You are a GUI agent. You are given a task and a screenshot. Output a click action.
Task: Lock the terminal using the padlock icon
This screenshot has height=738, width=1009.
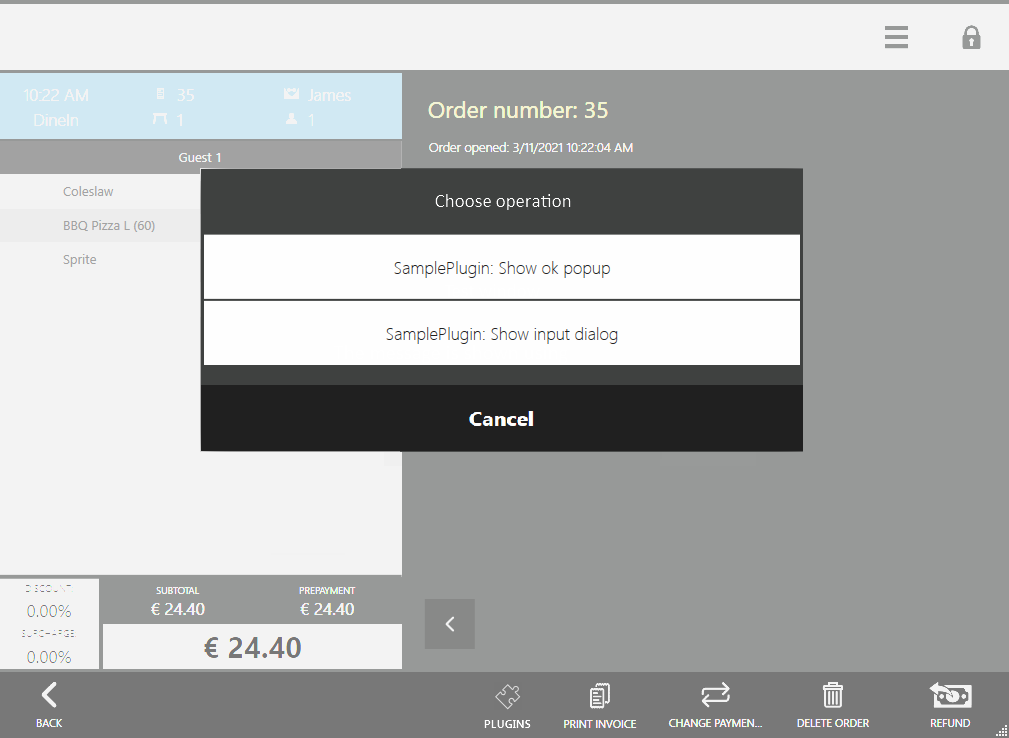tap(970, 38)
